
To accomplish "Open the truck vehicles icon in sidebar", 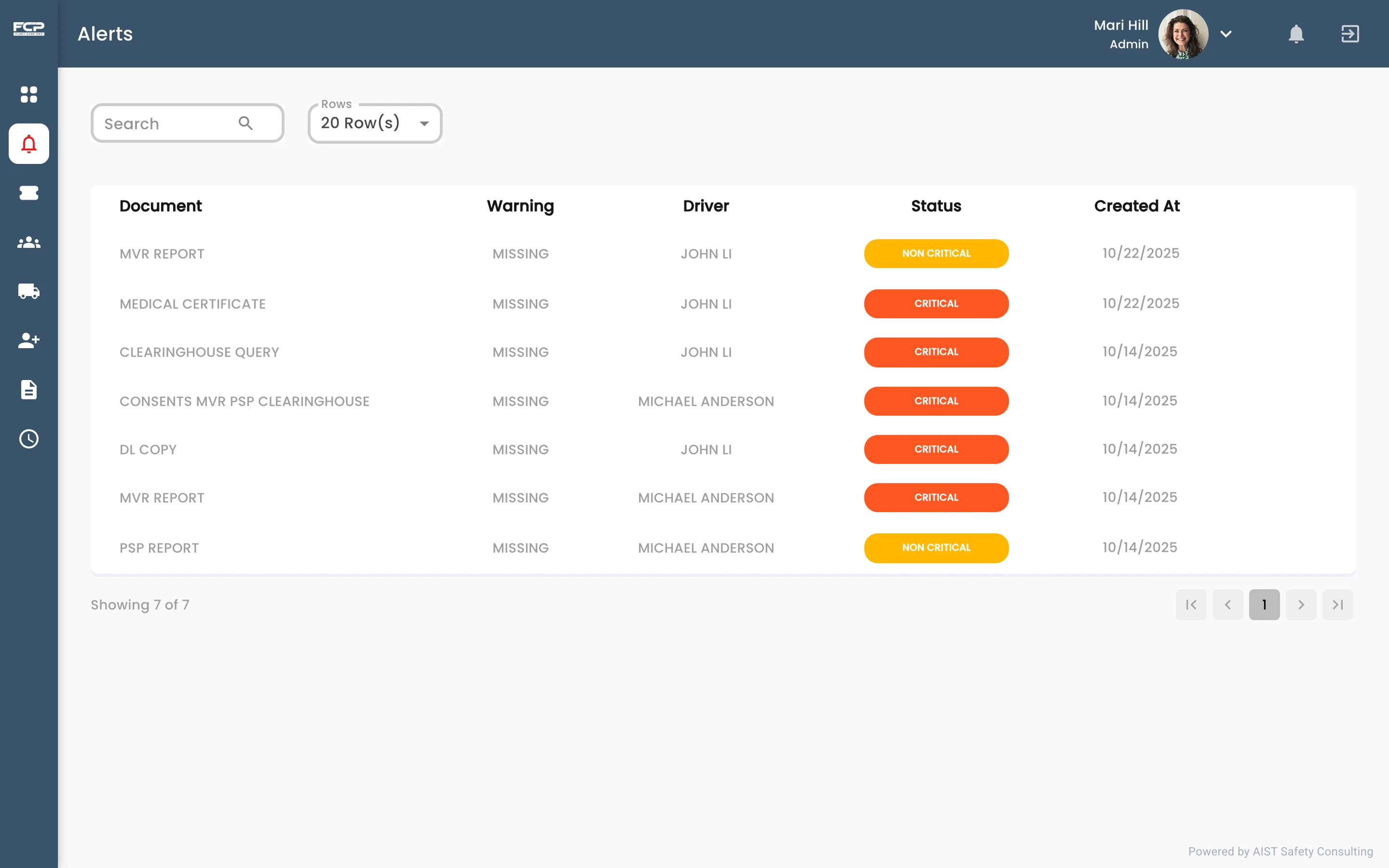I will (29, 291).
